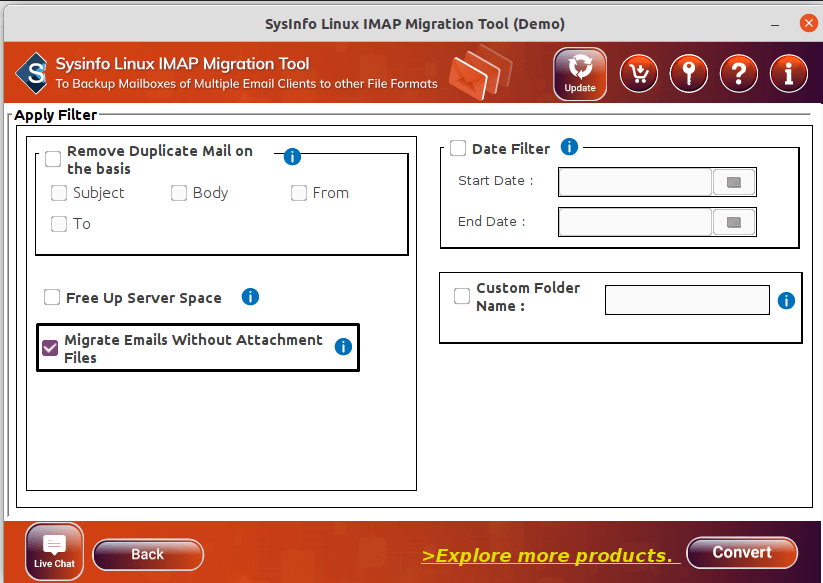The image size is (823, 583).
Task: Click the Start Date input field
Action: [x=635, y=182]
